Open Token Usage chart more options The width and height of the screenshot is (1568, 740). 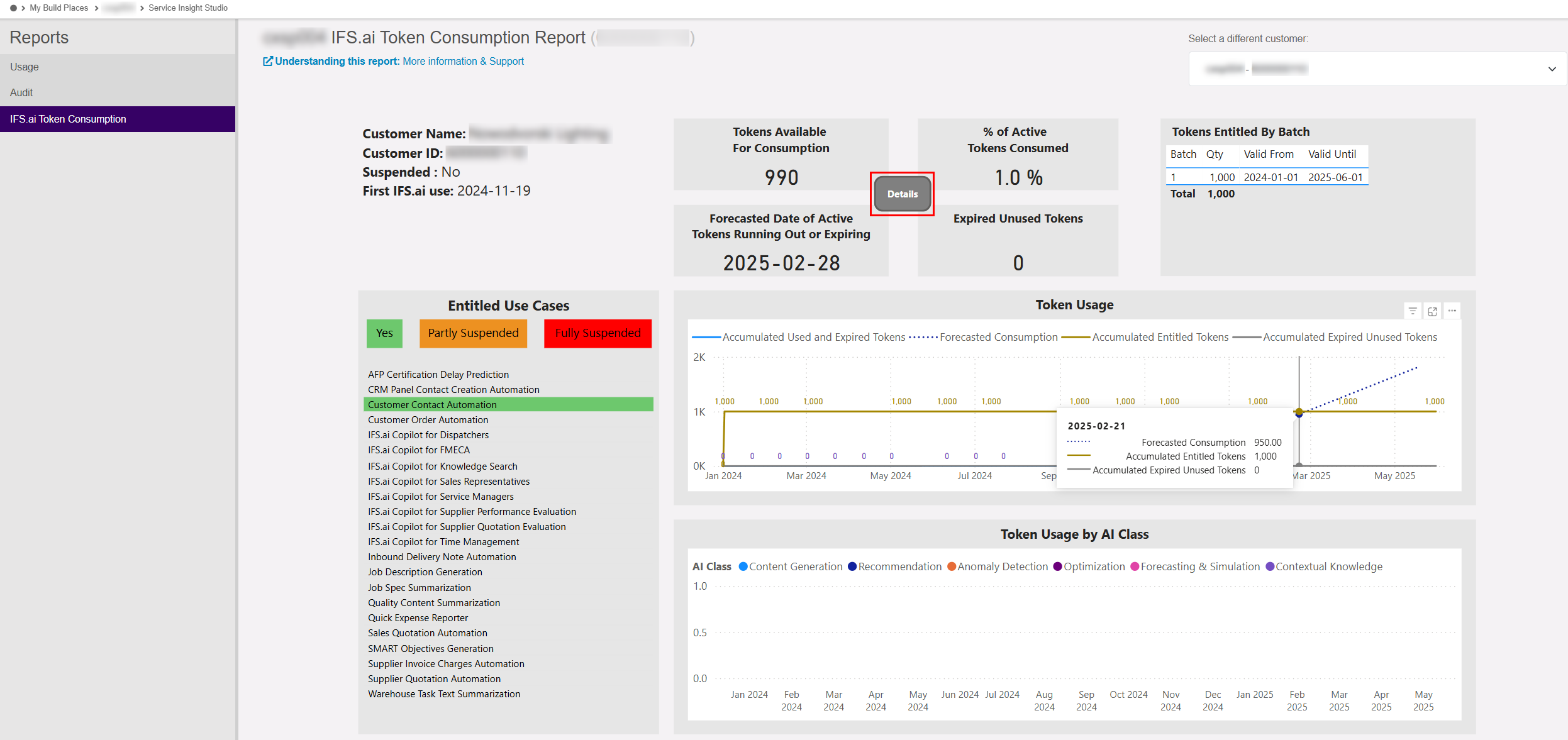(1452, 311)
